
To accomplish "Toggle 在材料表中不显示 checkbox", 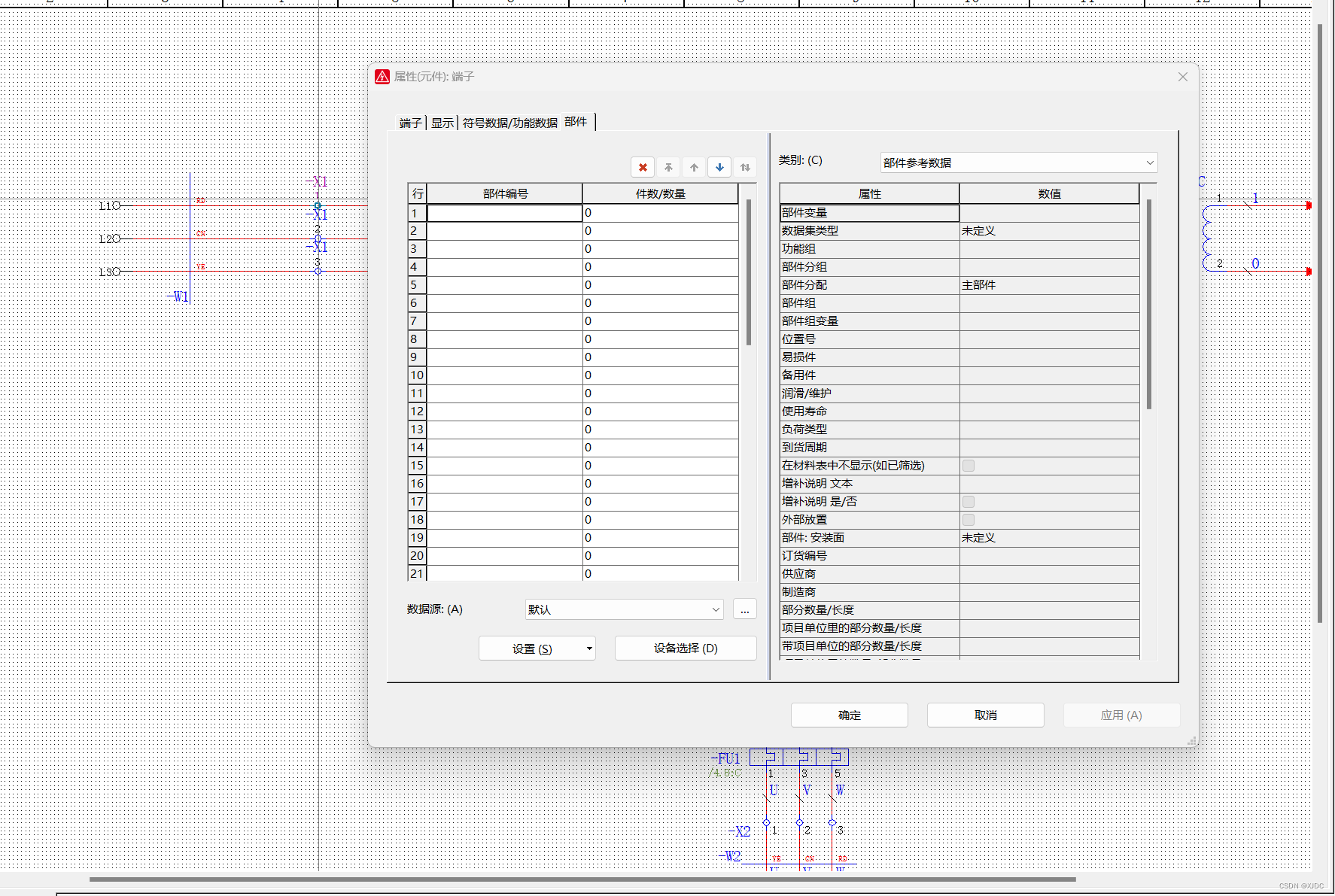I will tap(969, 466).
